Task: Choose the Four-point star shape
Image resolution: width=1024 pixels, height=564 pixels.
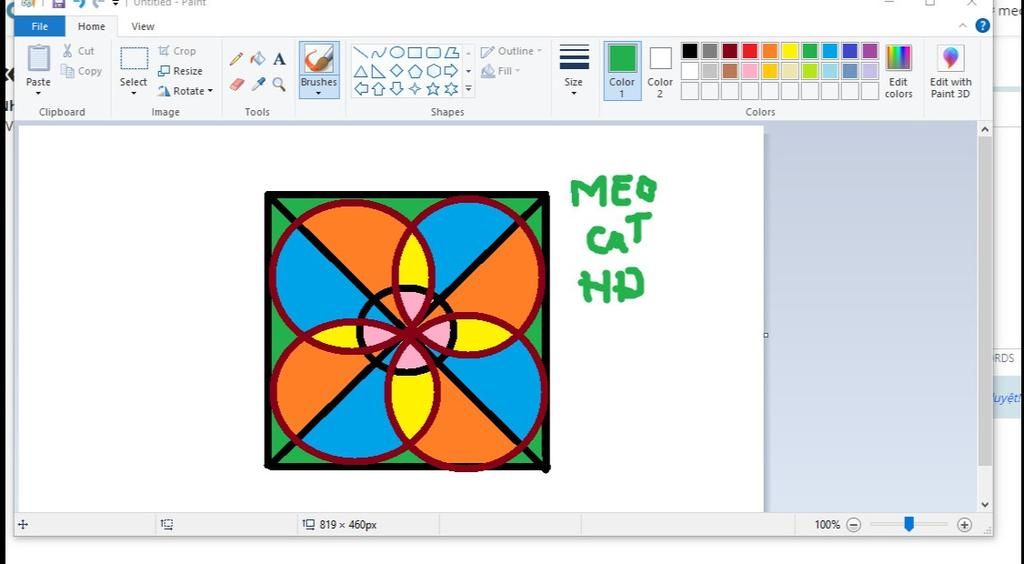Action: click(415, 89)
